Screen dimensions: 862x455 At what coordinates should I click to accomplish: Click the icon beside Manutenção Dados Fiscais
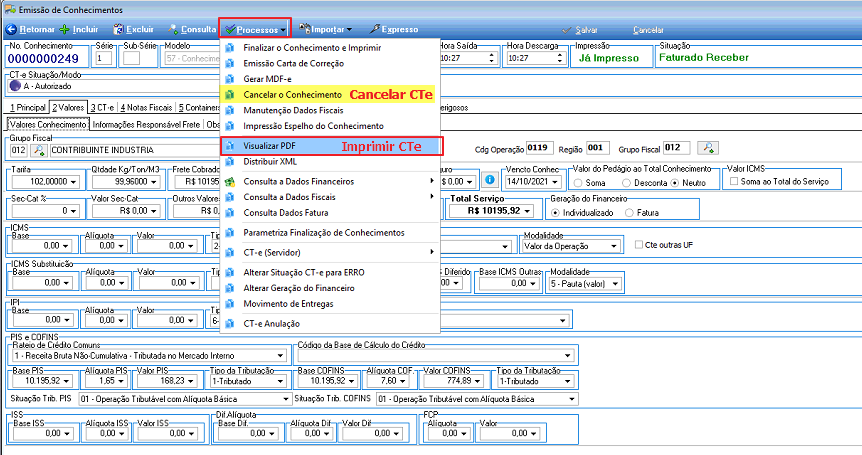click(x=230, y=110)
